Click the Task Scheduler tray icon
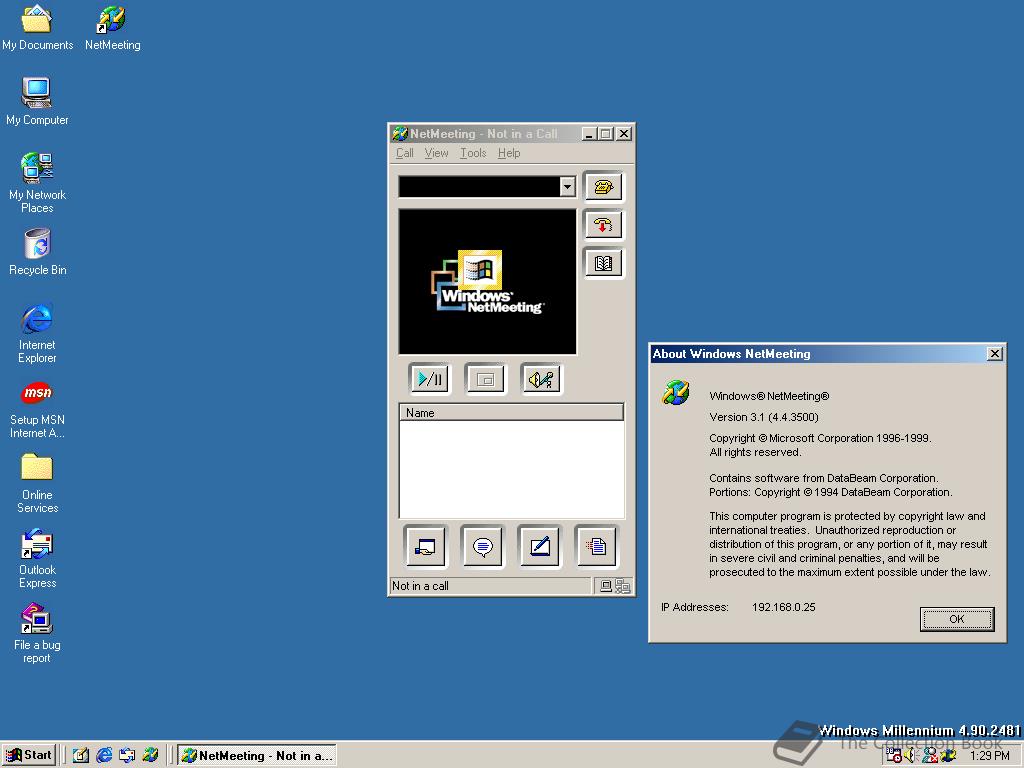 [x=893, y=756]
